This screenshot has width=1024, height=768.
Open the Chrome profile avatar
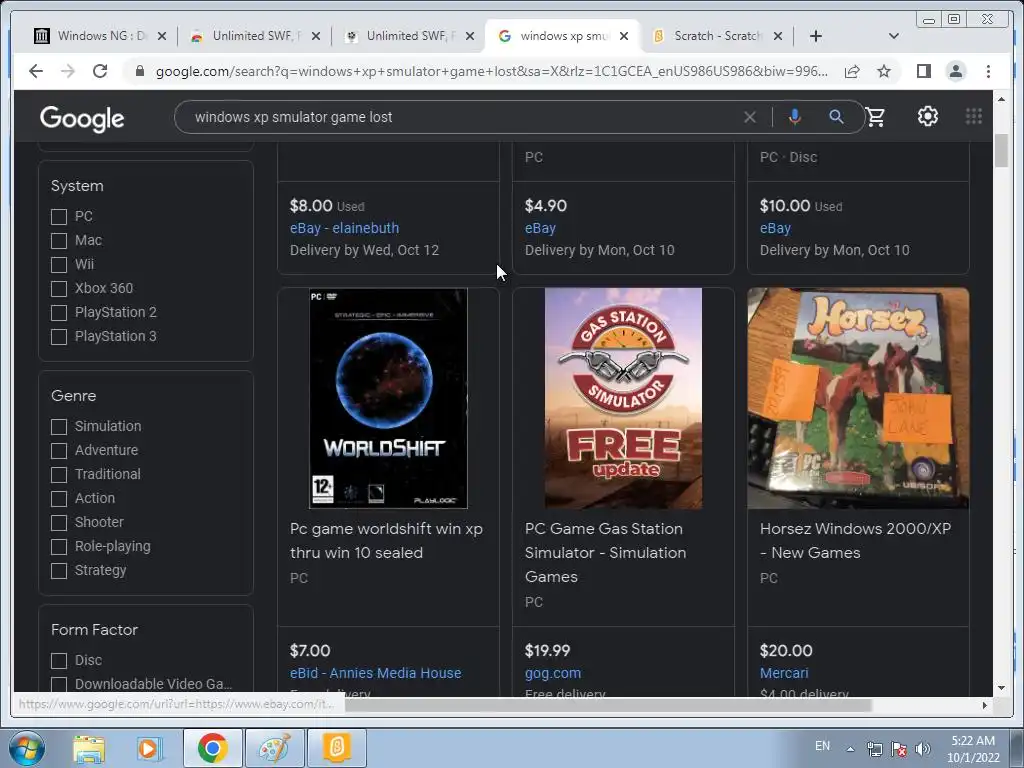pyautogui.click(x=955, y=71)
